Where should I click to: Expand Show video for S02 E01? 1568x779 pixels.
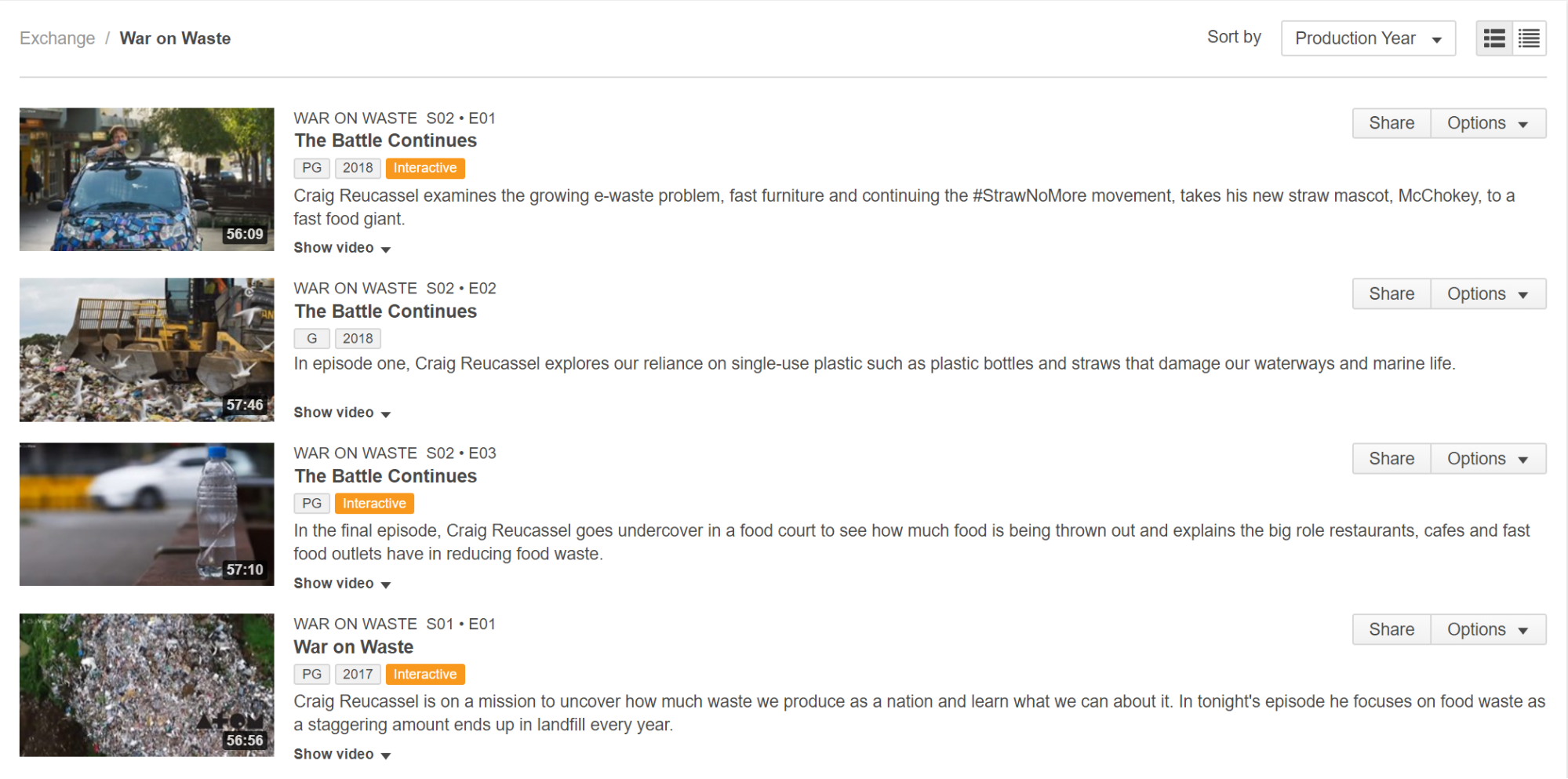(342, 248)
